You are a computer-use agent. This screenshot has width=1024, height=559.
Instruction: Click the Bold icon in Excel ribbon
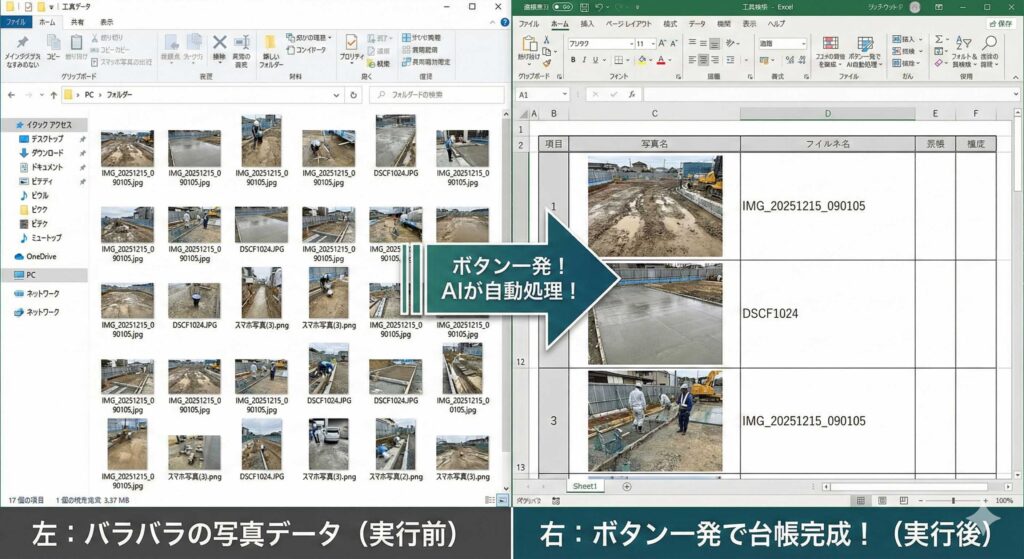572,60
